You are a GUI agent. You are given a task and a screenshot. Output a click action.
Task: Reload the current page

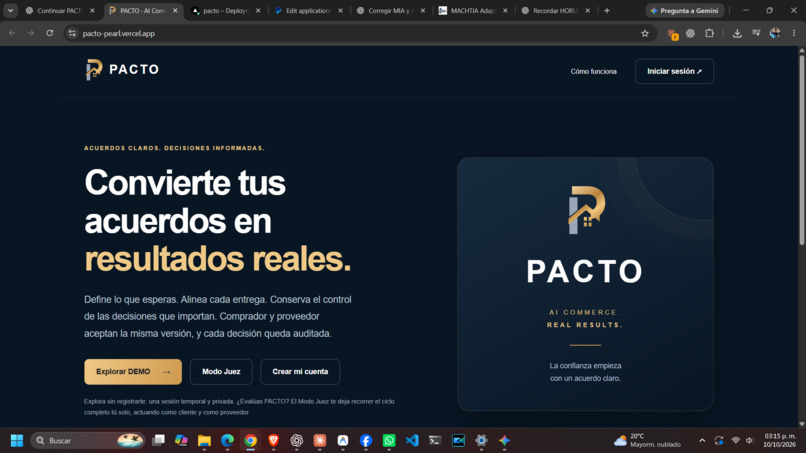point(49,33)
